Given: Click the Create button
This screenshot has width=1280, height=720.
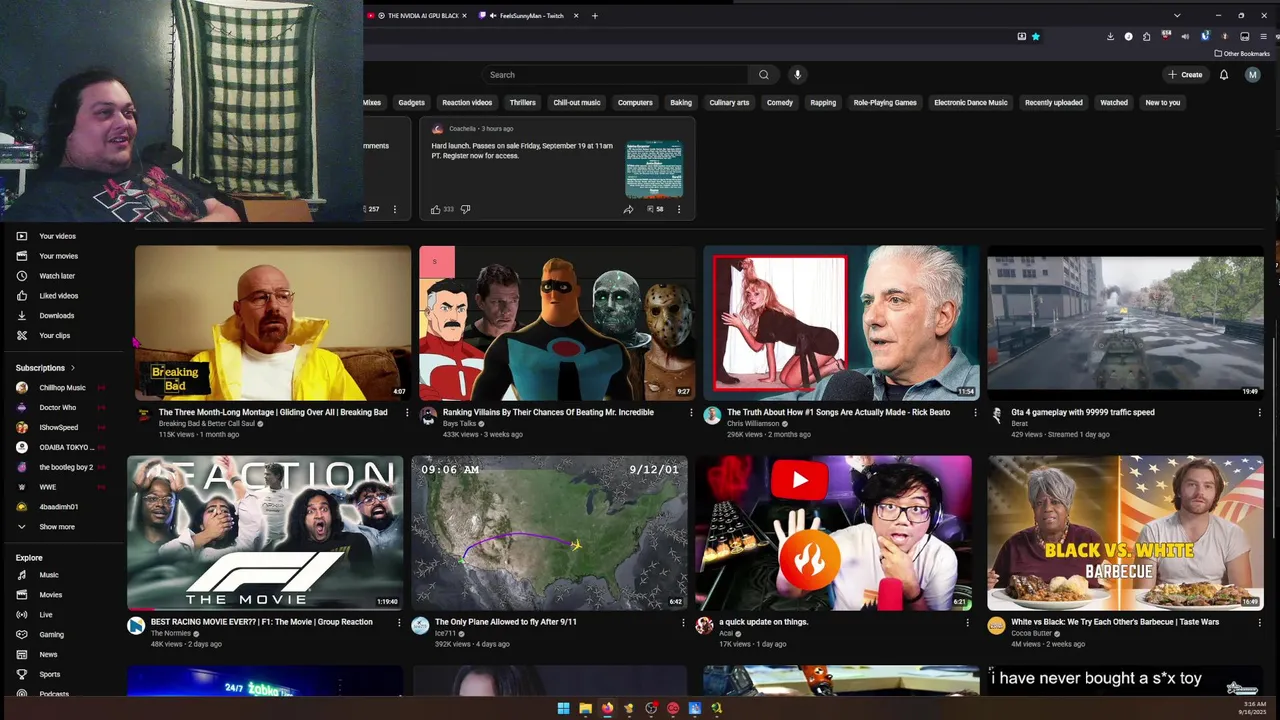Looking at the screenshot, I should click(1185, 75).
